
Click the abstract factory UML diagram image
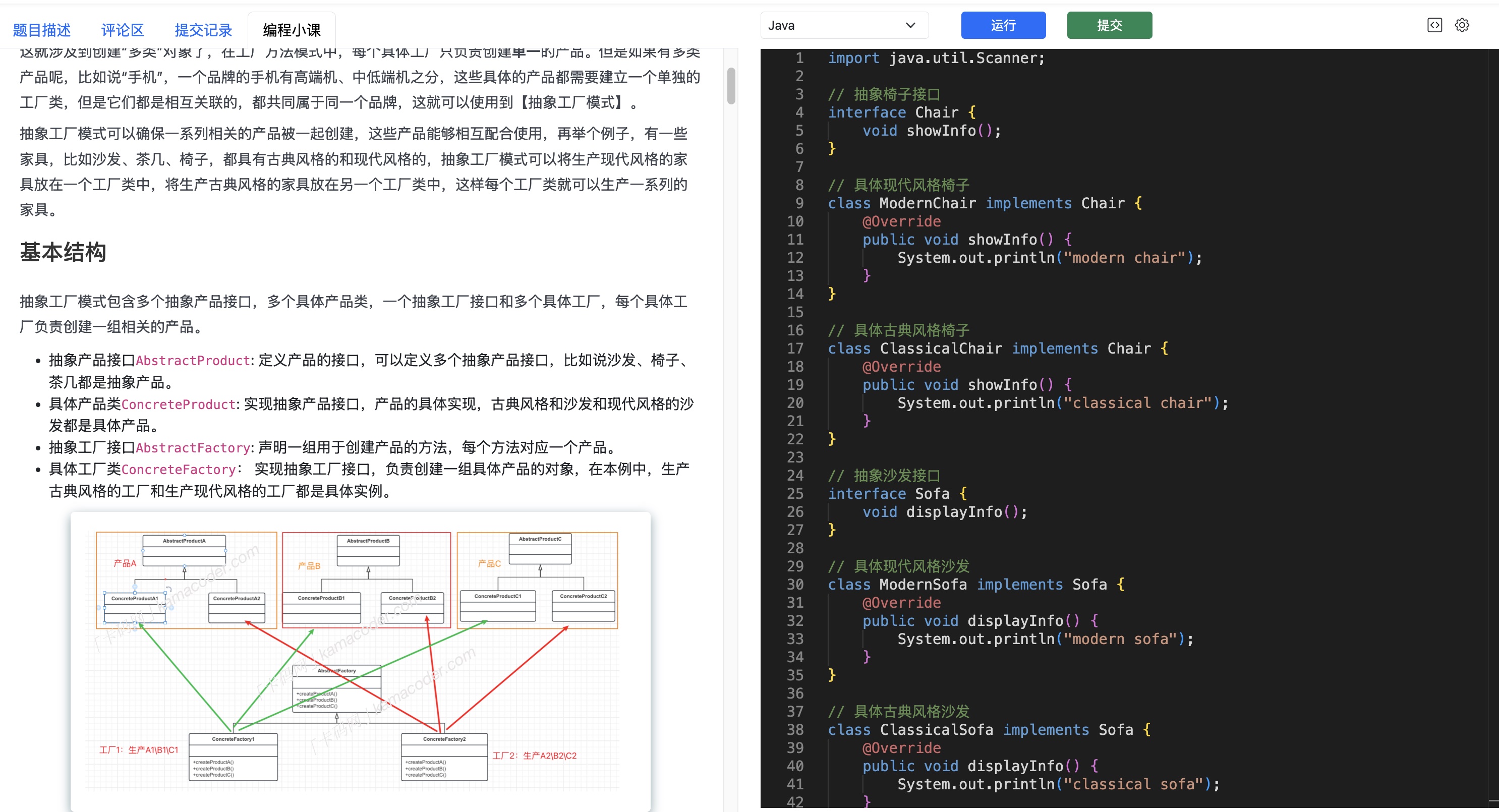click(360, 661)
